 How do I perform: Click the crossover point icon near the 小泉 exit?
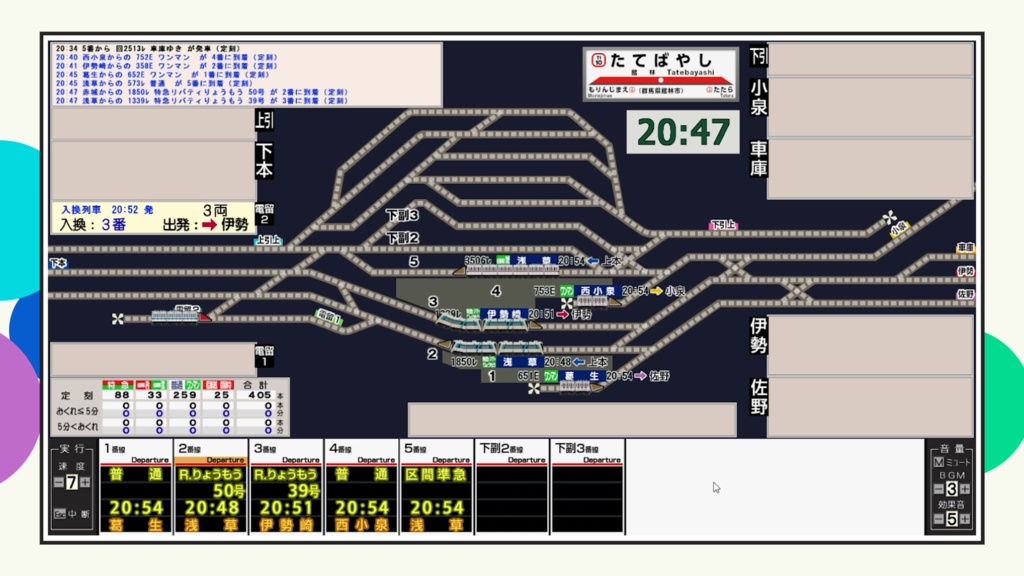coord(890,217)
